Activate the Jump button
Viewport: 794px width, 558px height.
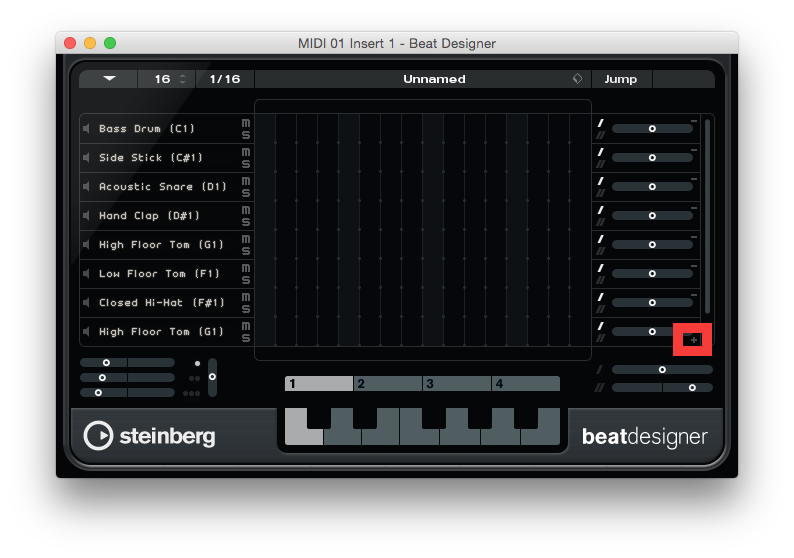(x=621, y=79)
